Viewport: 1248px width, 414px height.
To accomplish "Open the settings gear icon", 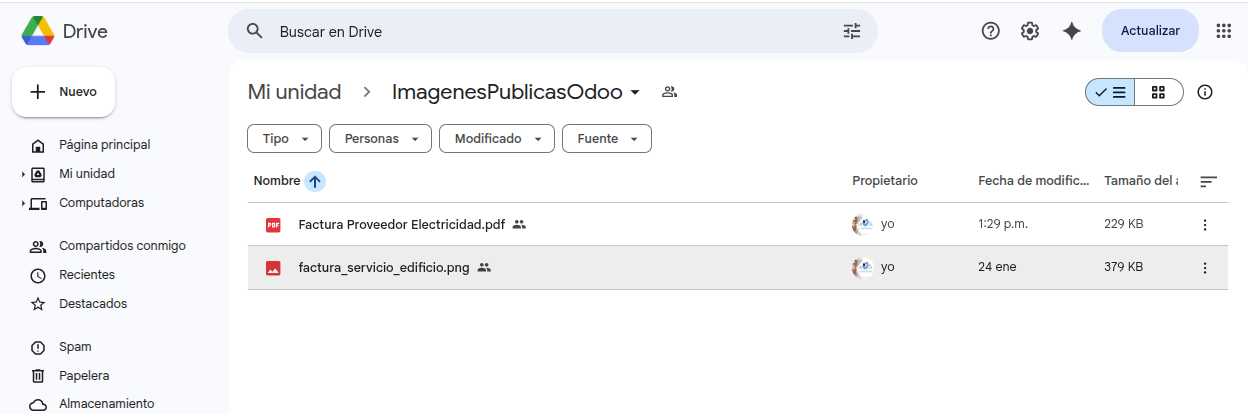I will [x=1030, y=31].
